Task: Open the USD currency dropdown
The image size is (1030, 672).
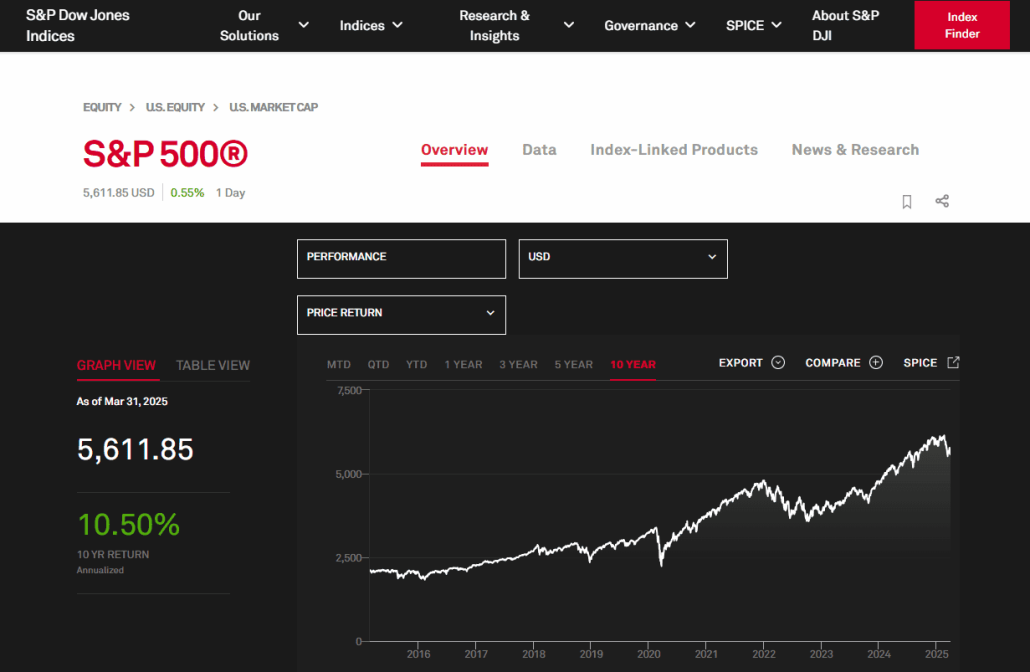Action: [x=622, y=258]
